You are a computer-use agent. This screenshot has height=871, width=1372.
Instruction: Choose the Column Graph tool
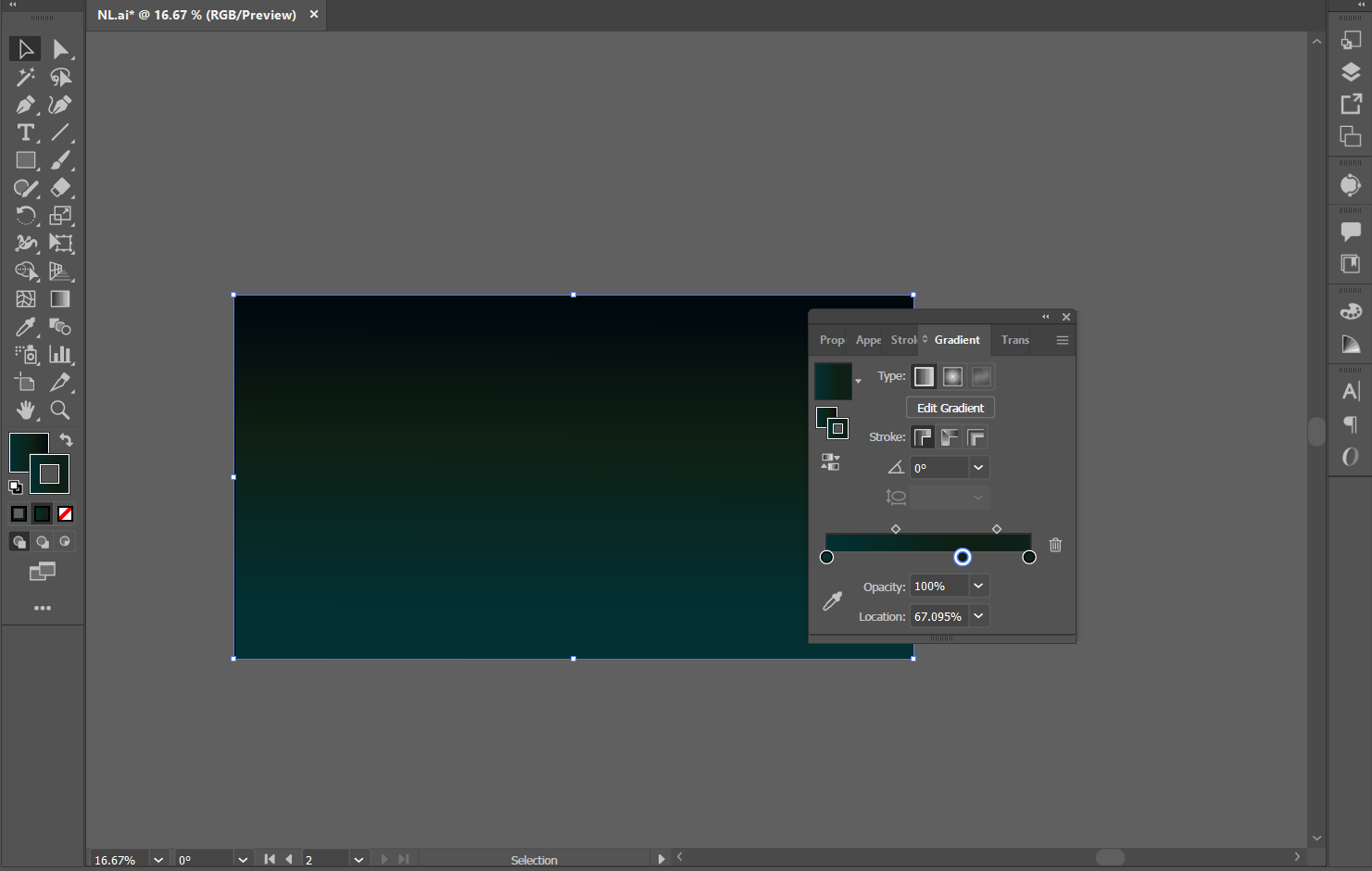click(x=60, y=355)
